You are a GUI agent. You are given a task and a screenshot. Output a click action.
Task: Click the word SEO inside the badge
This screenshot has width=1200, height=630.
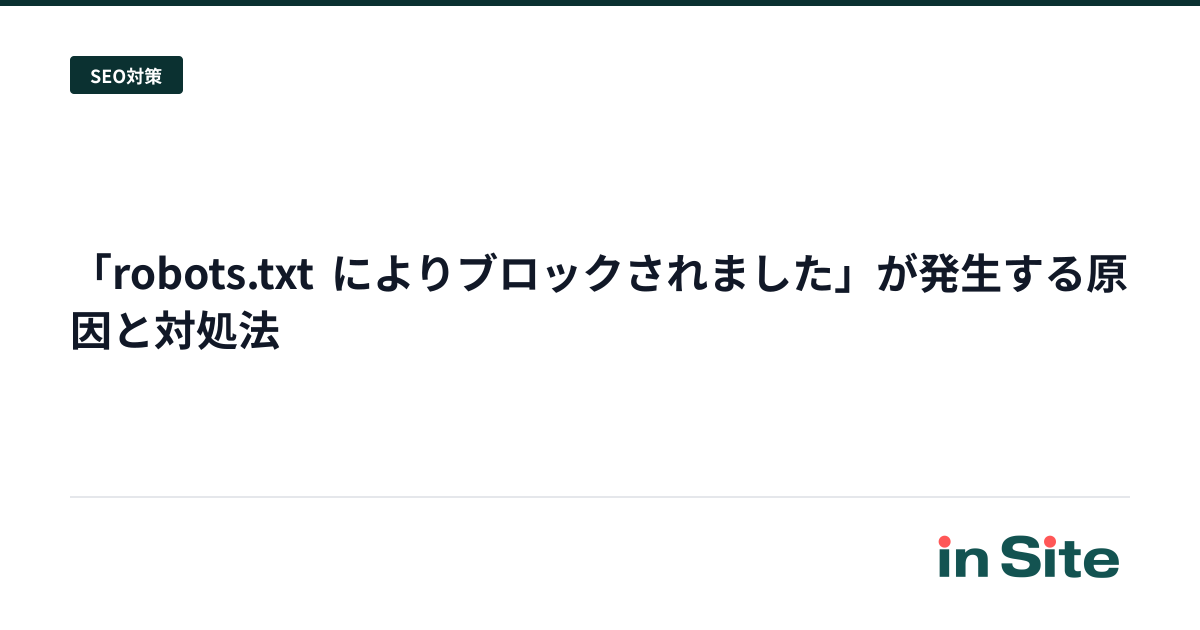click(x=108, y=76)
